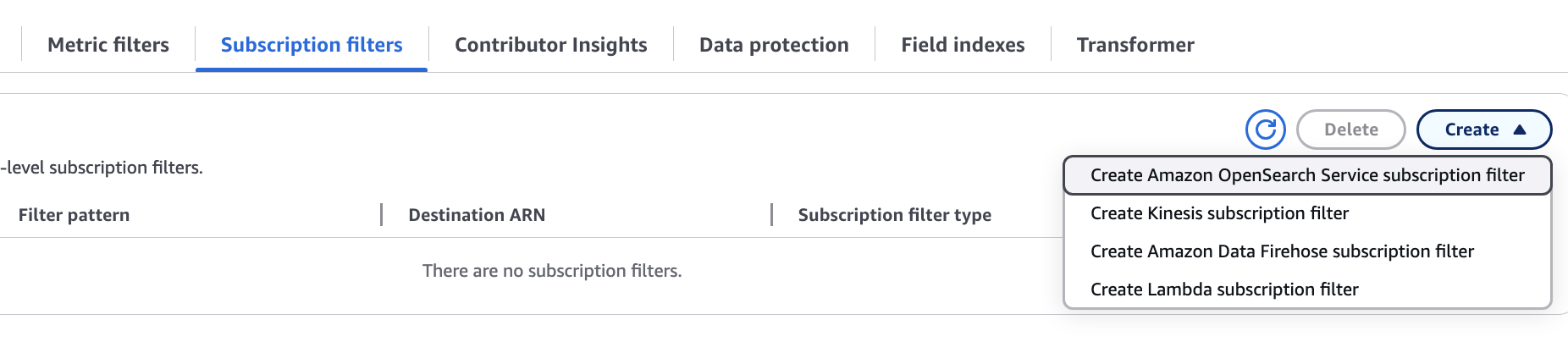Choose Create Amazon OpenSearch Service subscription filter
Viewport: 1568px width, 364px height.
pyautogui.click(x=1307, y=175)
